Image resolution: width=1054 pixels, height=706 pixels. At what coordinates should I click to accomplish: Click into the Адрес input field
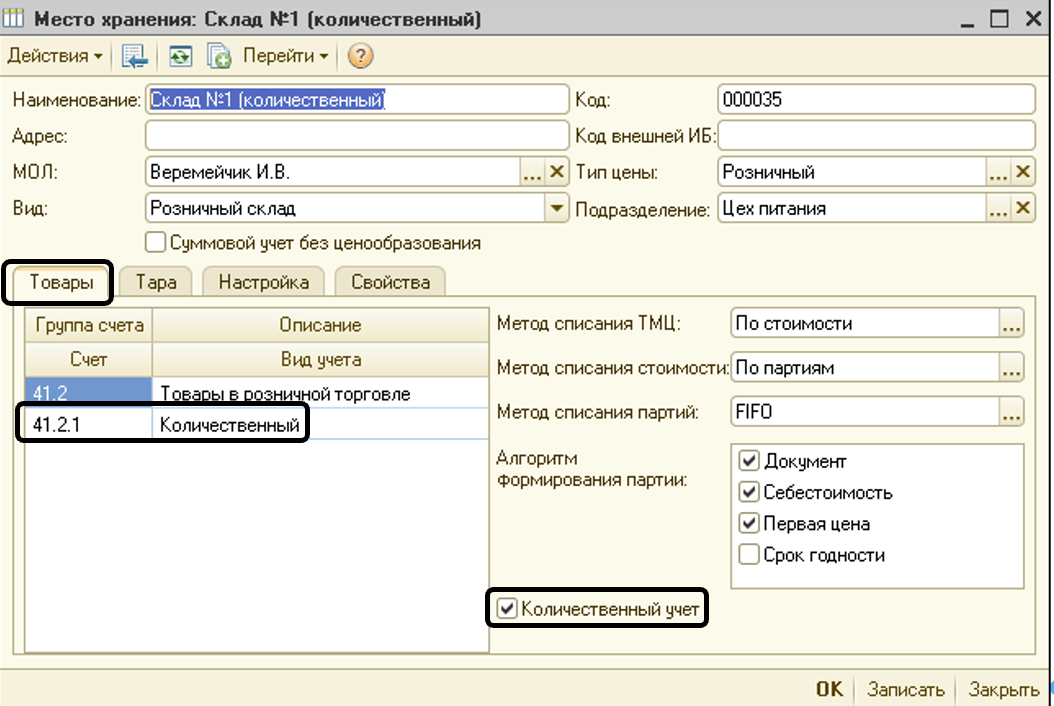tap(356, 135)
